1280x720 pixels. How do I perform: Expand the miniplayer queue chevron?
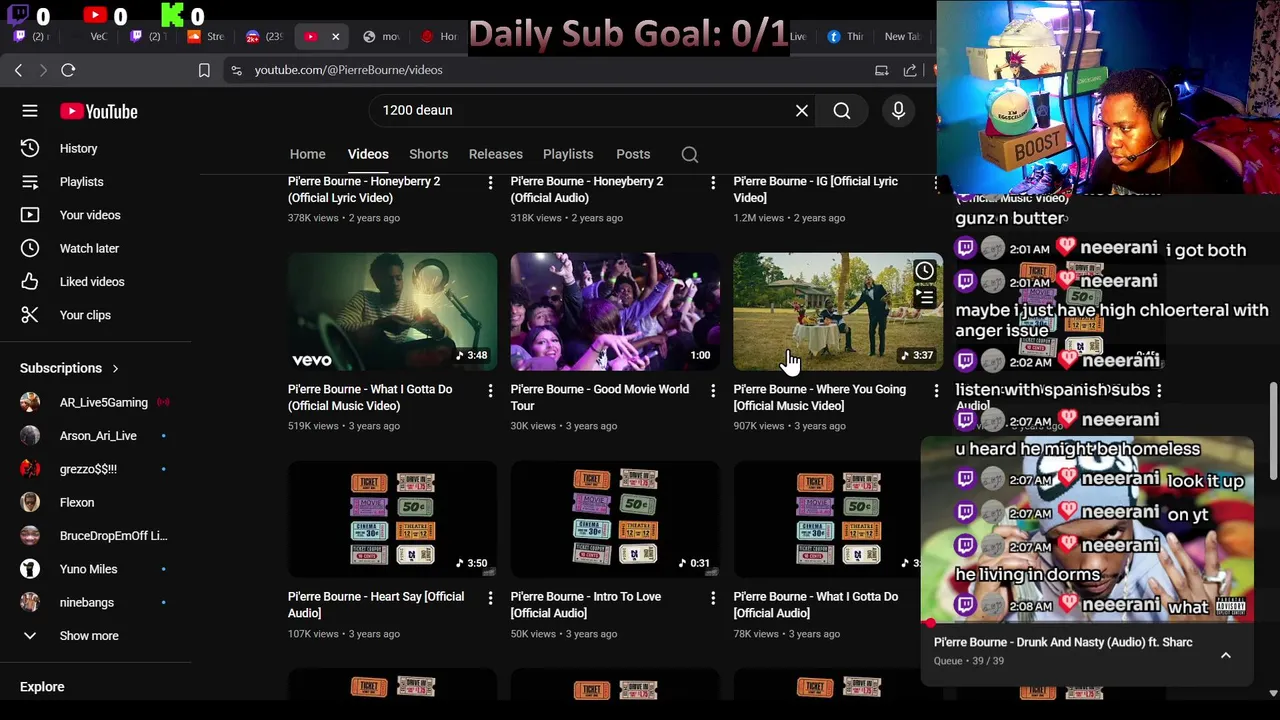[x=1225, y=655]
